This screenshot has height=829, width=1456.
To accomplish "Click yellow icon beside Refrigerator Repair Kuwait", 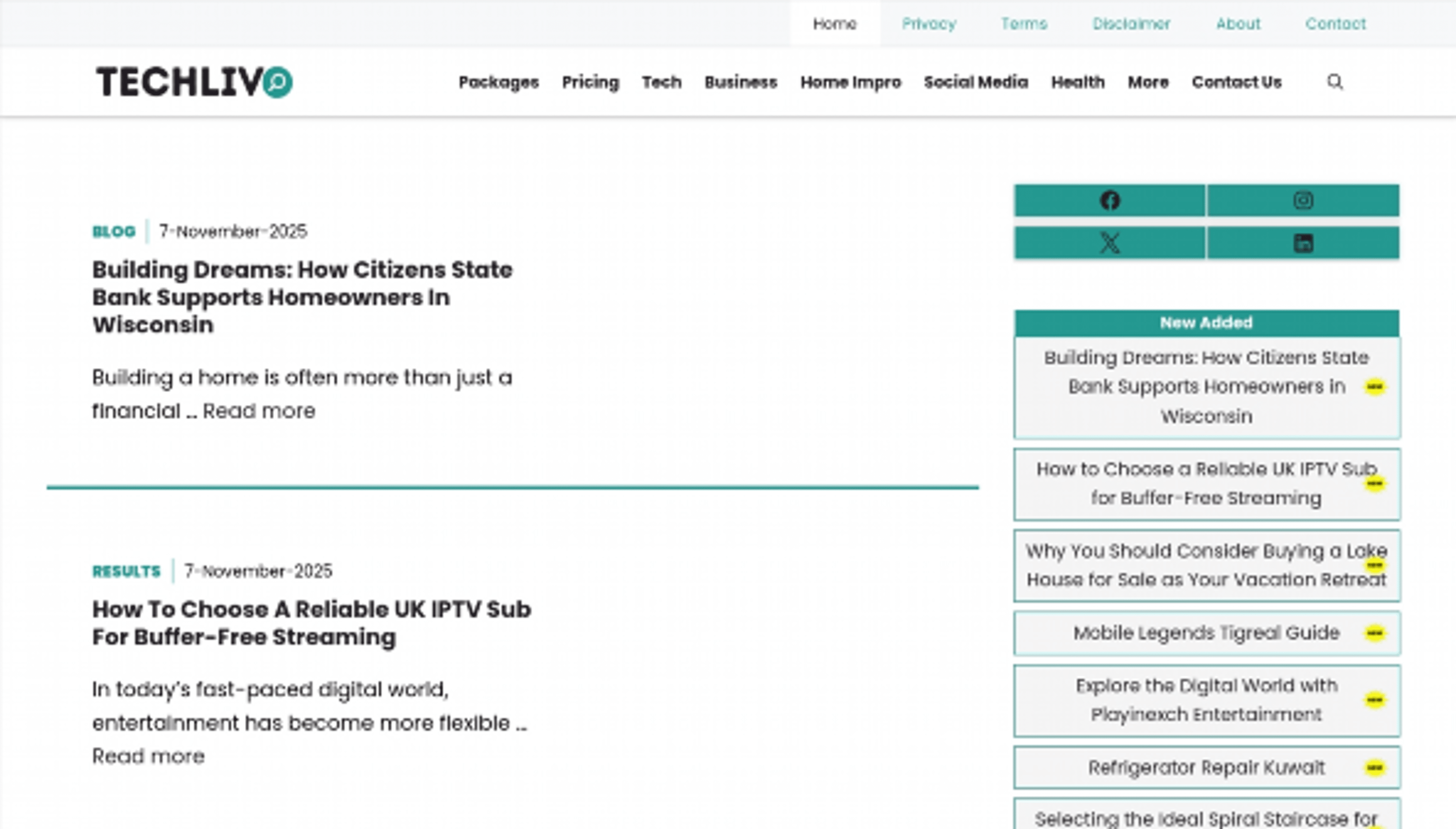I will tap(1374, 768).
